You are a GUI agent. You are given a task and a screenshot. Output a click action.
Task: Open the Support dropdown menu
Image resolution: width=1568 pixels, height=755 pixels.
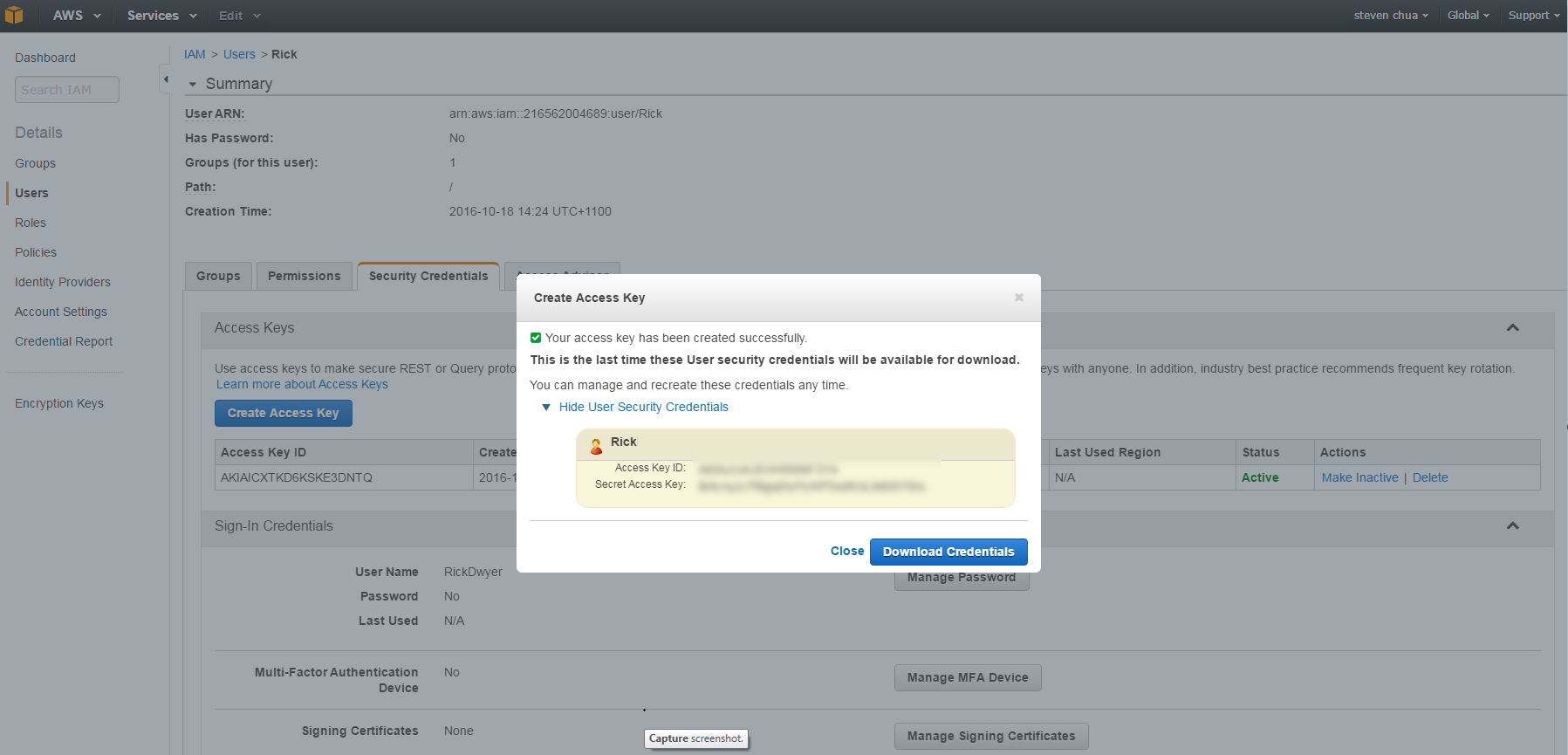1533,16
